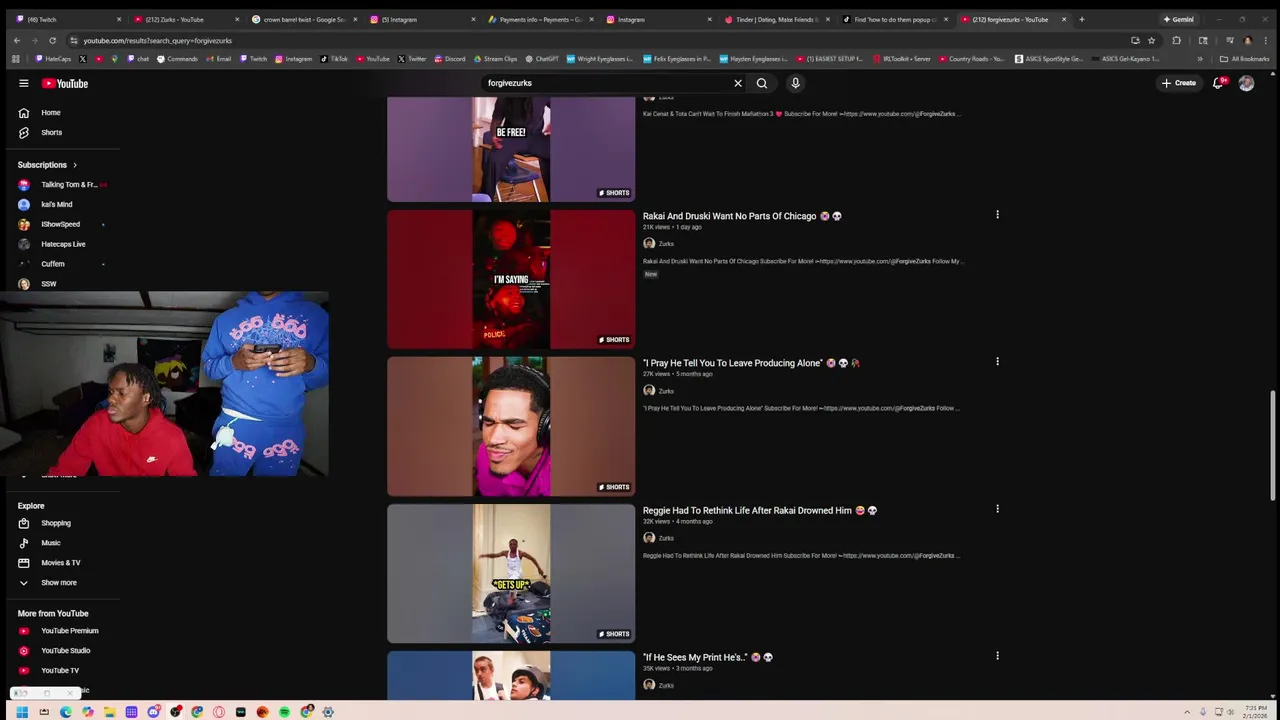Open the account avatar menu
This screenshot has width=1280, height=720.
point(1246,83)
